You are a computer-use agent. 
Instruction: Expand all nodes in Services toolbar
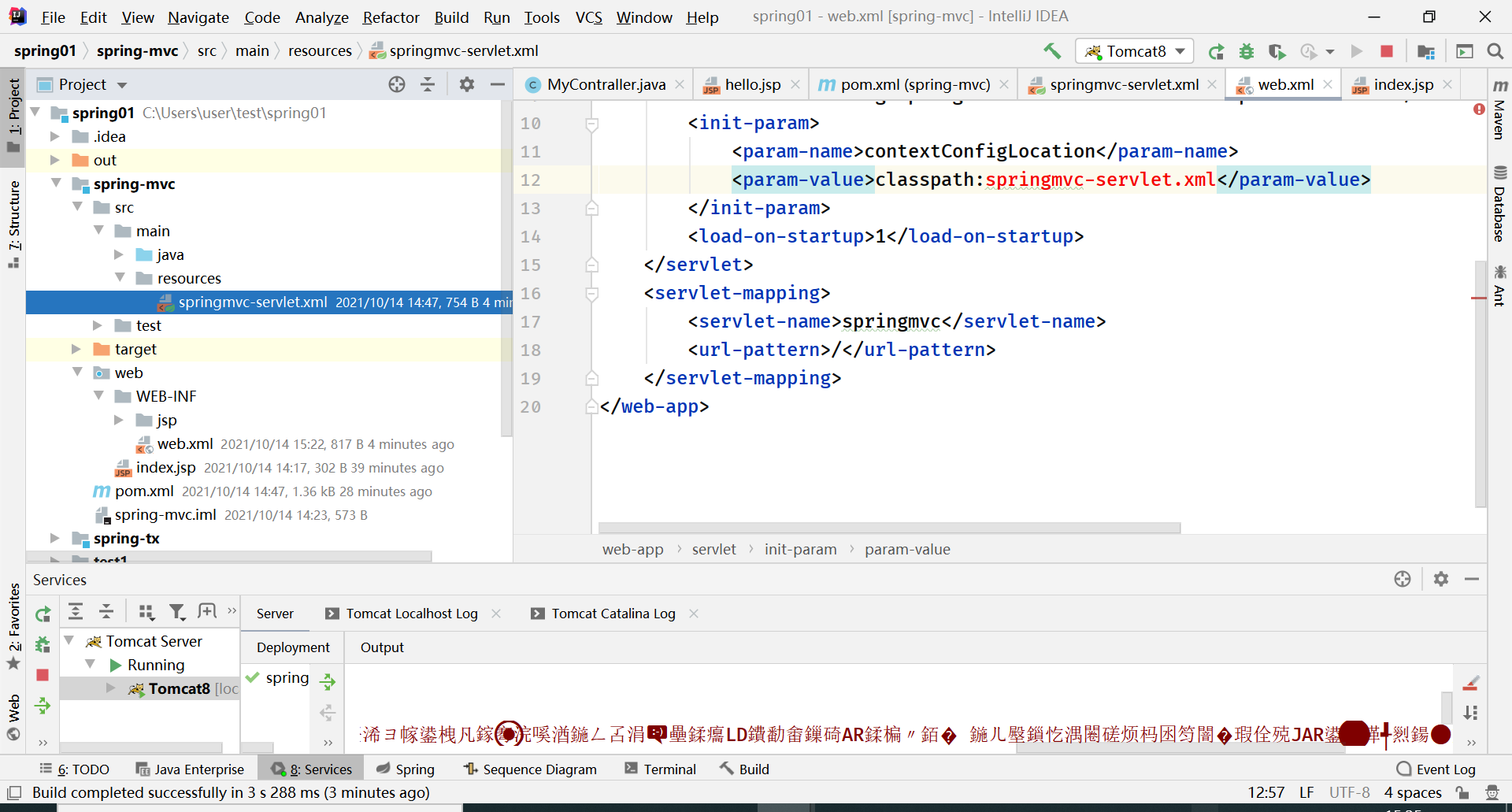(x=76, y=611)
